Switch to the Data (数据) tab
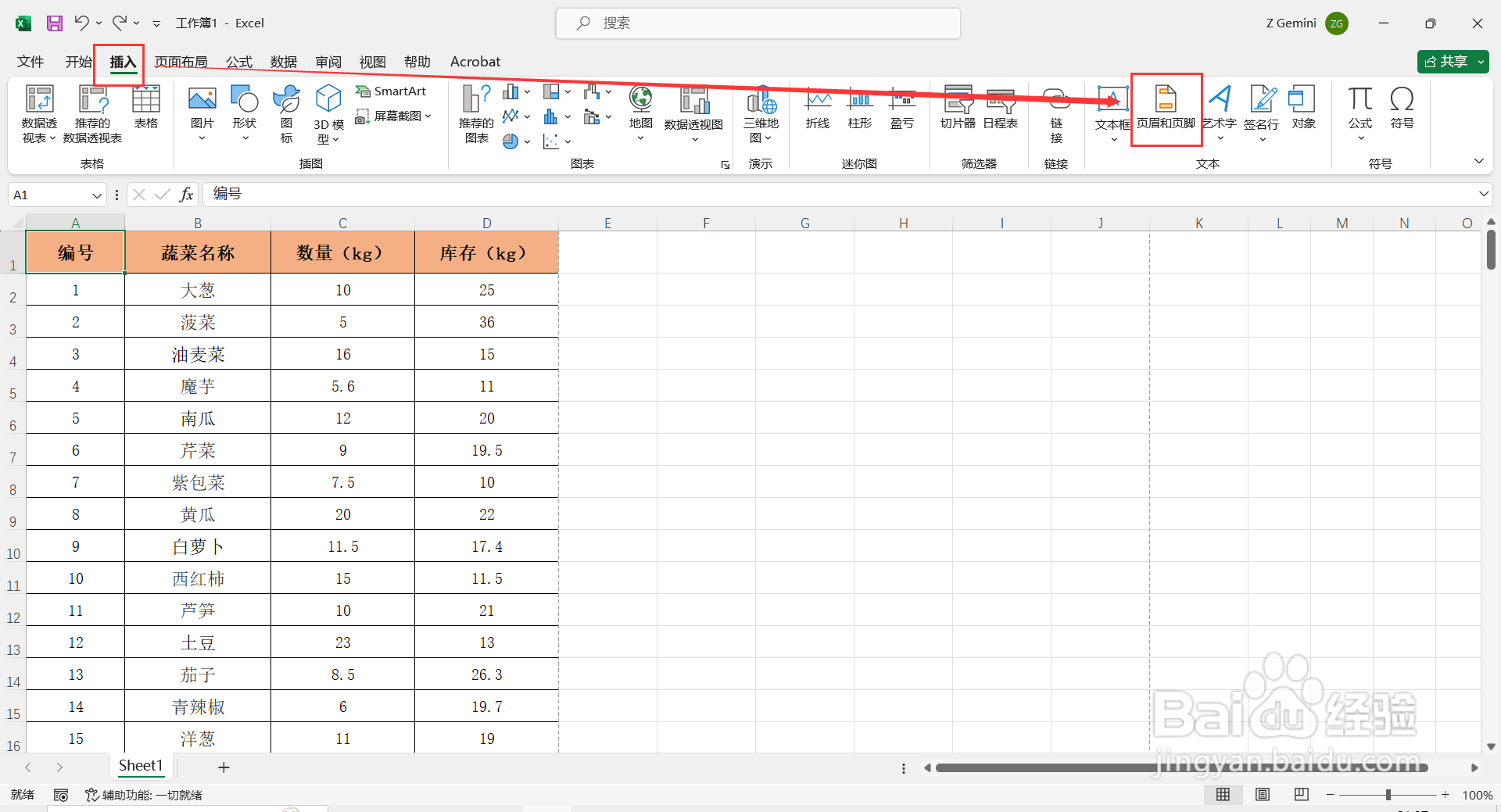This screenshot has height=812, width=1501. (x=284, y=62)
